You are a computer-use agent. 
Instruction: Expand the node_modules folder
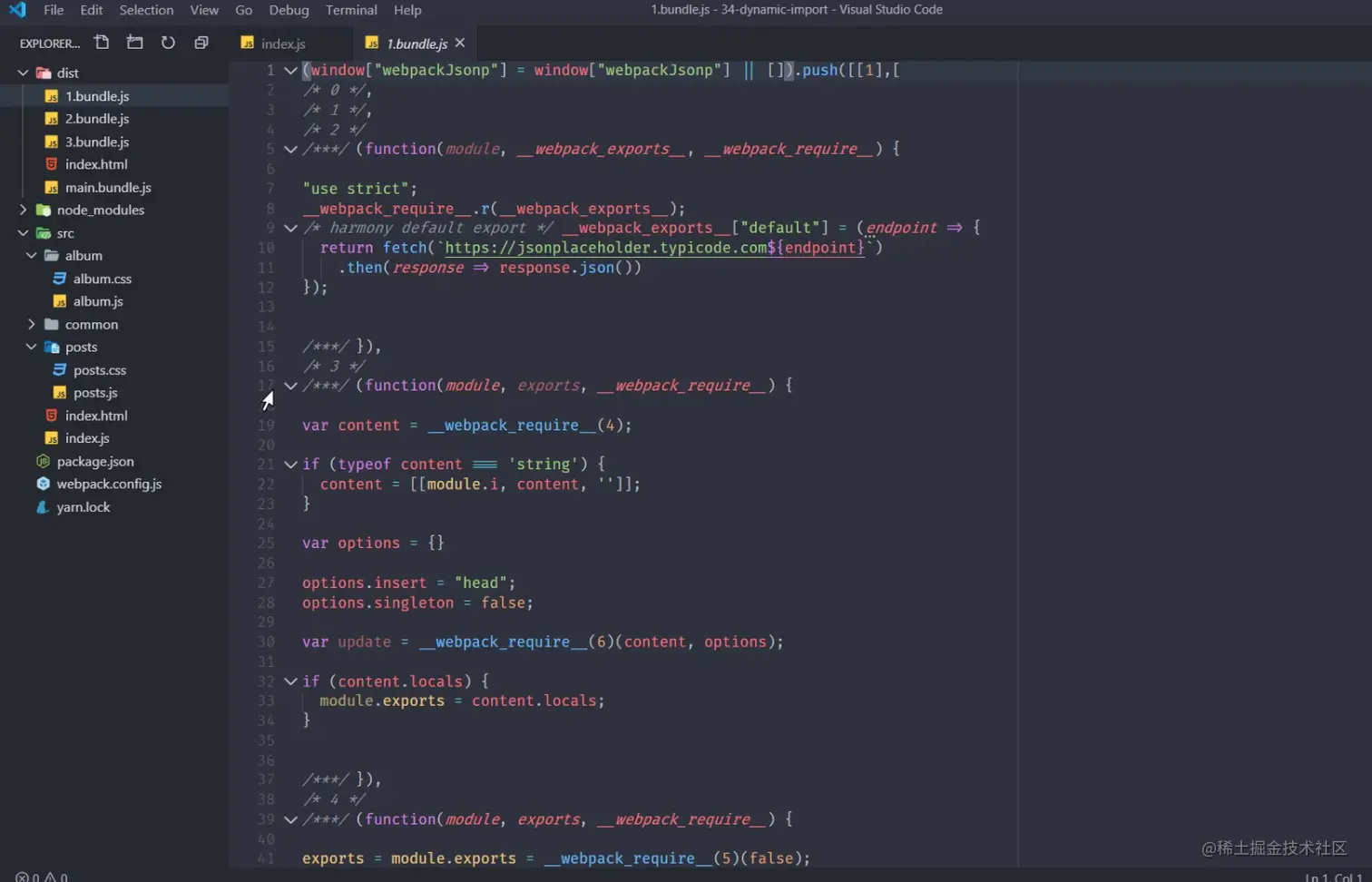pos(23,210)
